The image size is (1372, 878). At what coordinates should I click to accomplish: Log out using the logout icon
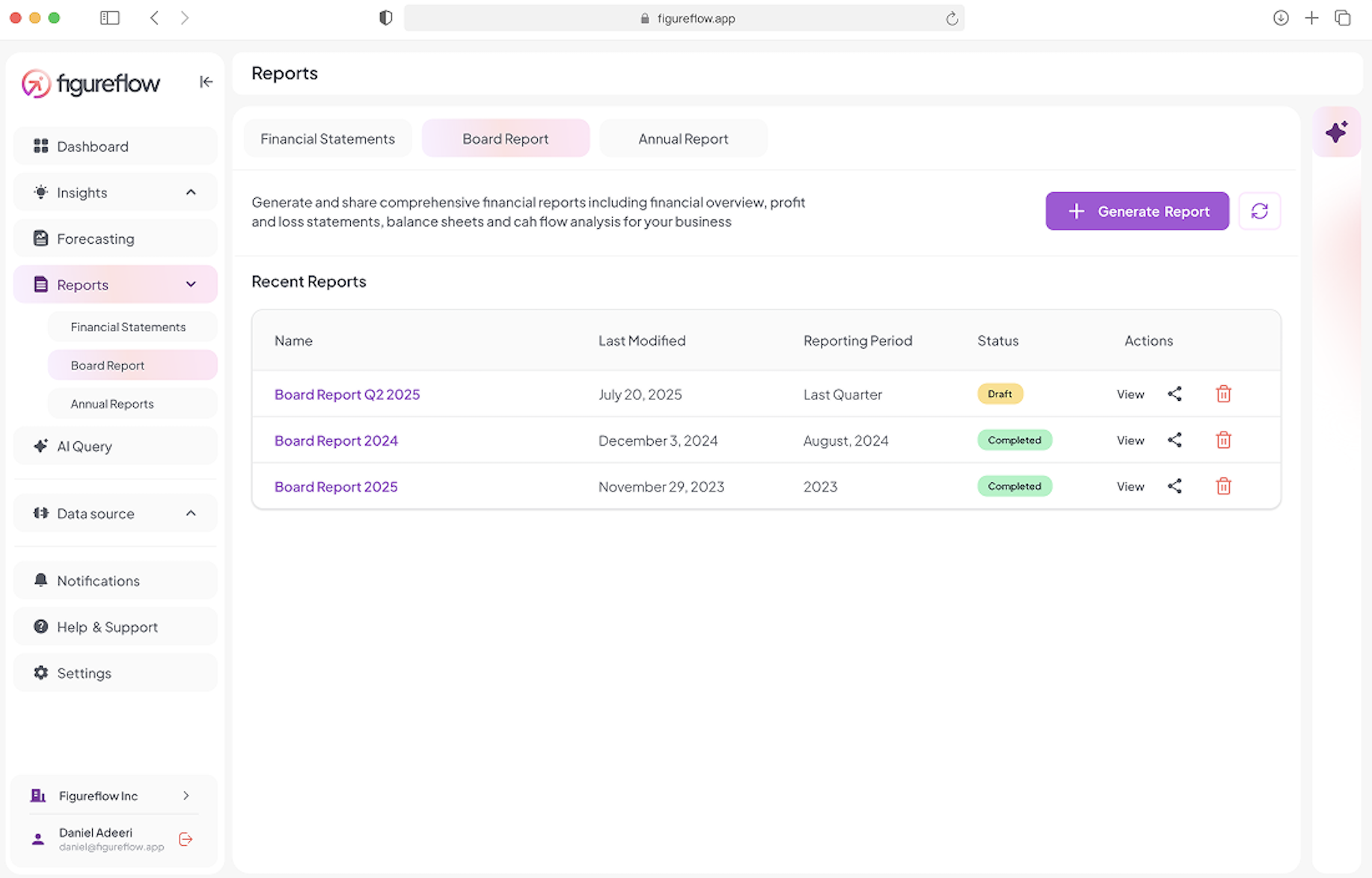[186, 839]
